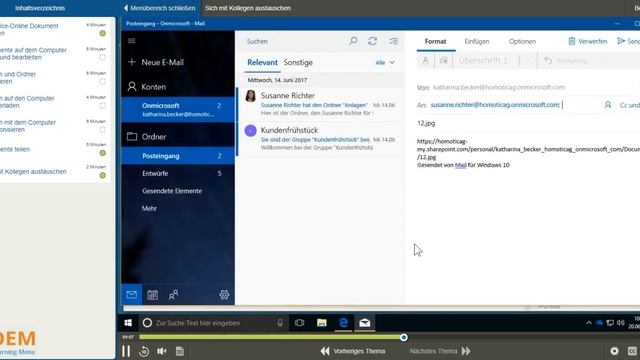Click Verwerfen to discard the draft
640x360 pixels.
pyautogui.click(x=587, y=41)
